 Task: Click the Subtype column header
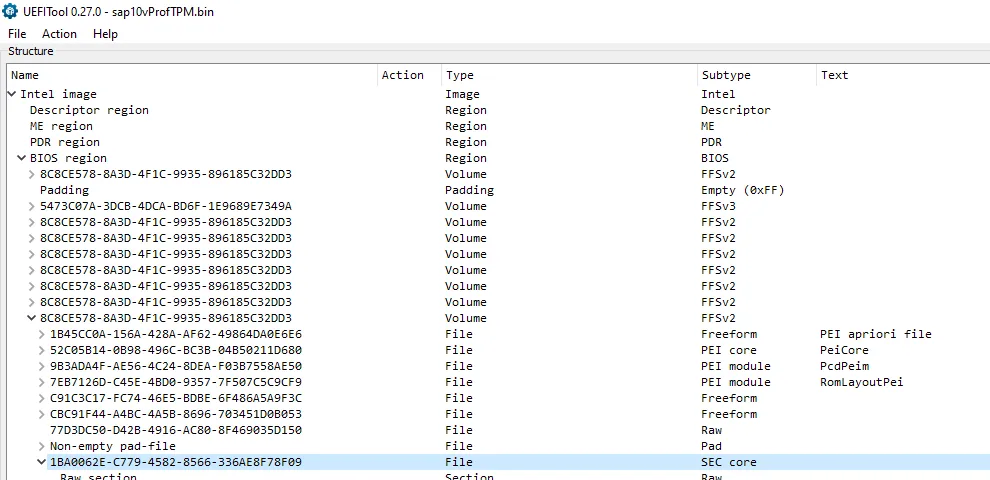pyautogui.click(x=757, y=75)
